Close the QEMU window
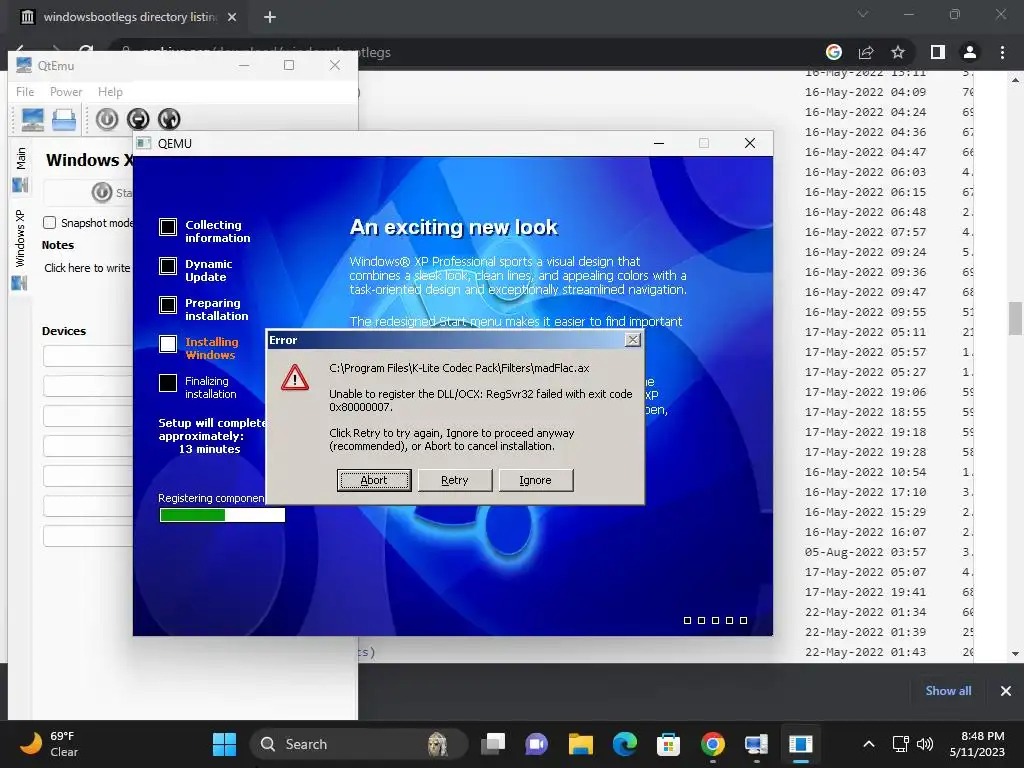Image resolution: width=1024 pixels, height=768 pixels. (x=750, y=143)
